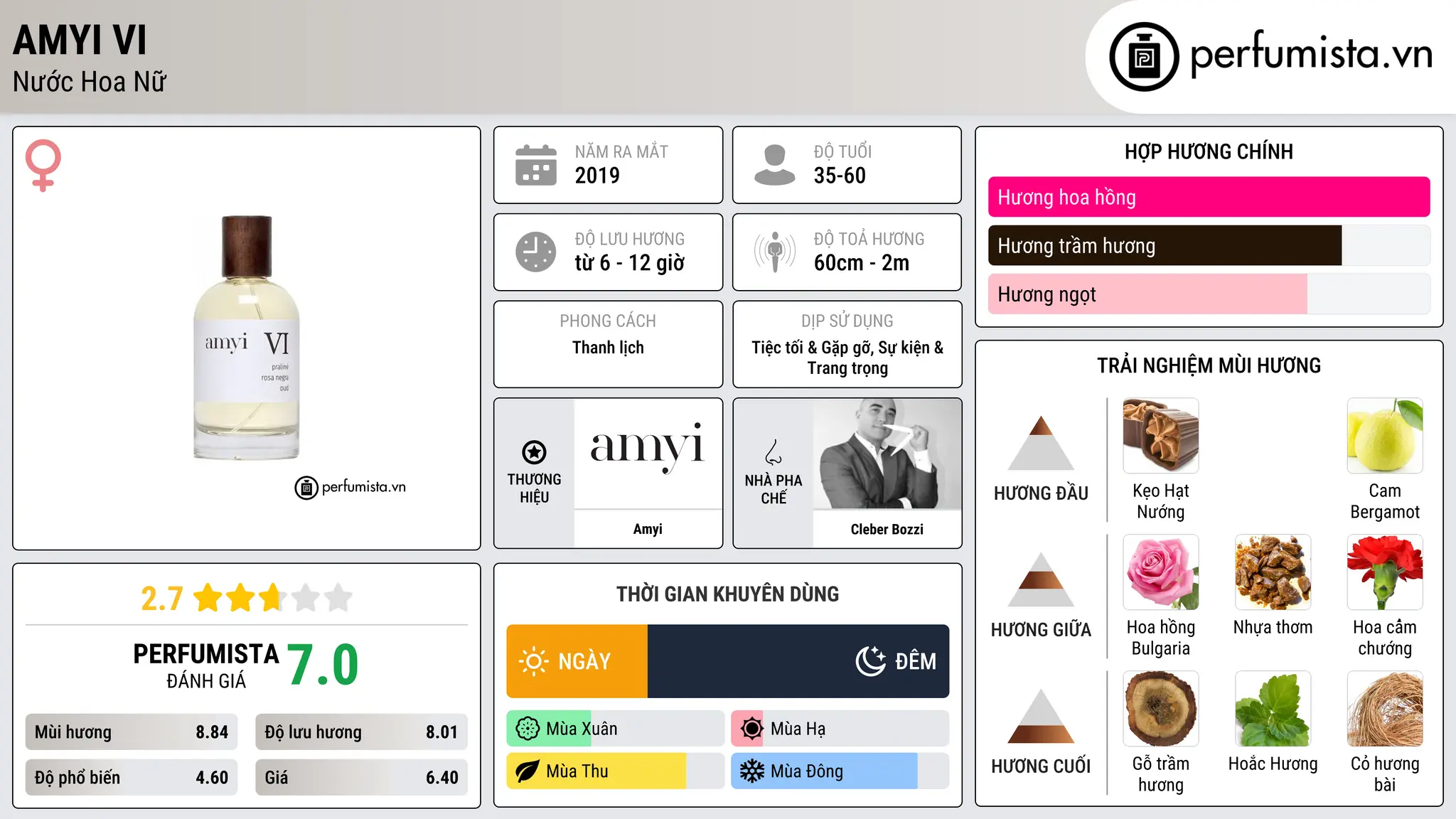The height and width of the screenshot is (819, 1456).
Task: Click the pink female gender symbol
Action: [x=43, y=165]
